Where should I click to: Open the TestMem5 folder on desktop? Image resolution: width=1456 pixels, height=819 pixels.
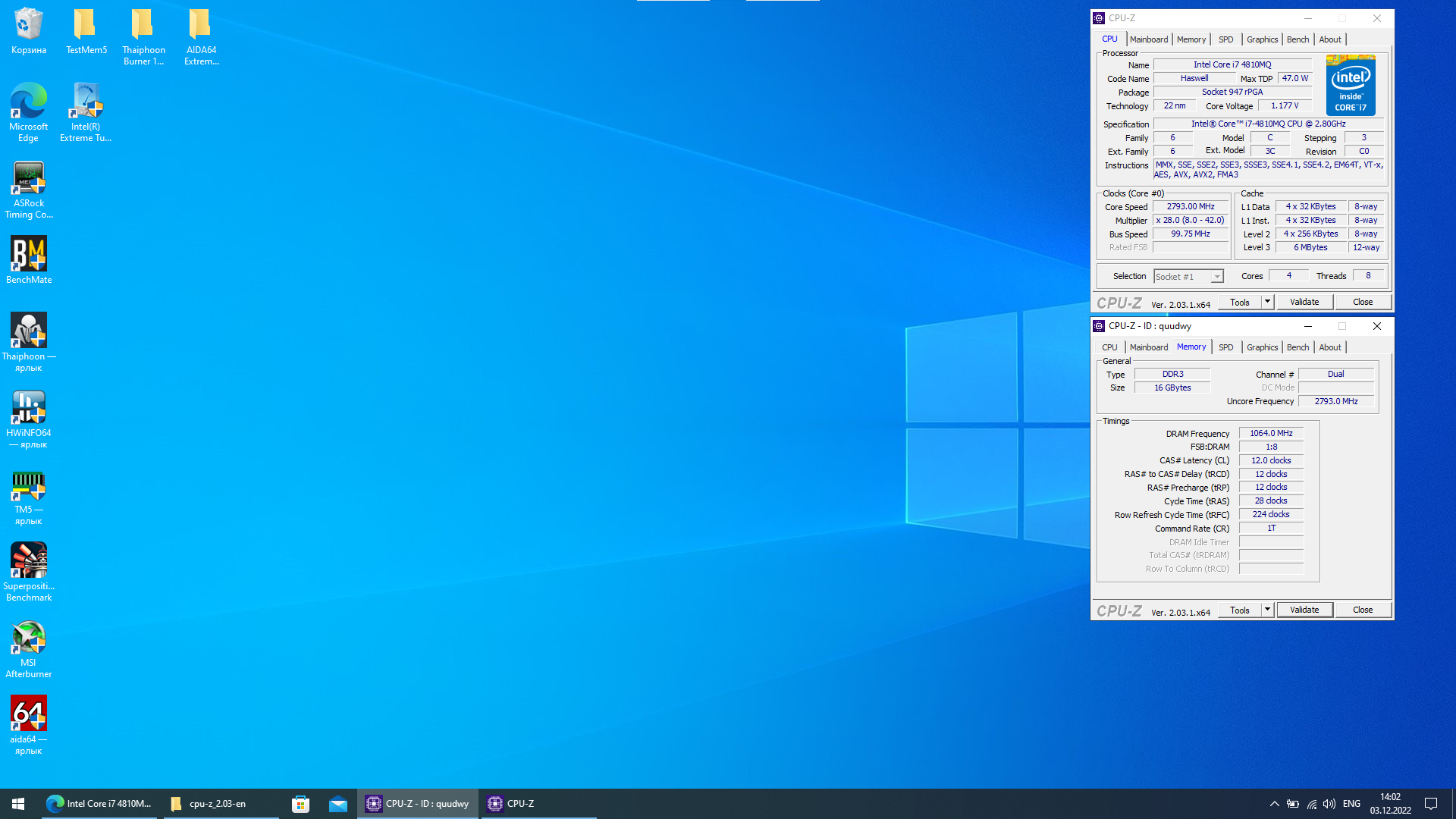pyautogui.click(x=86, y=31)
